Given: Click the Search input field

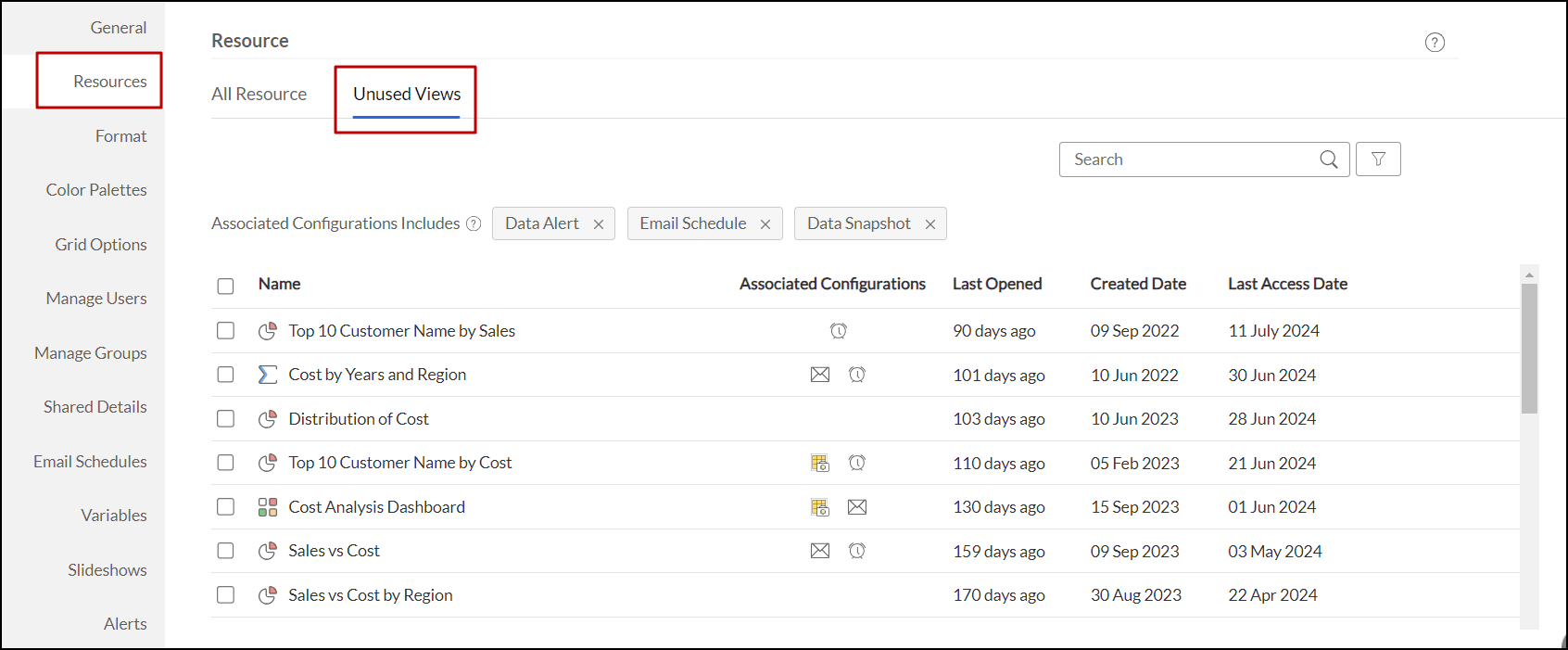Looking at the screenshot, I should 1191,159.
